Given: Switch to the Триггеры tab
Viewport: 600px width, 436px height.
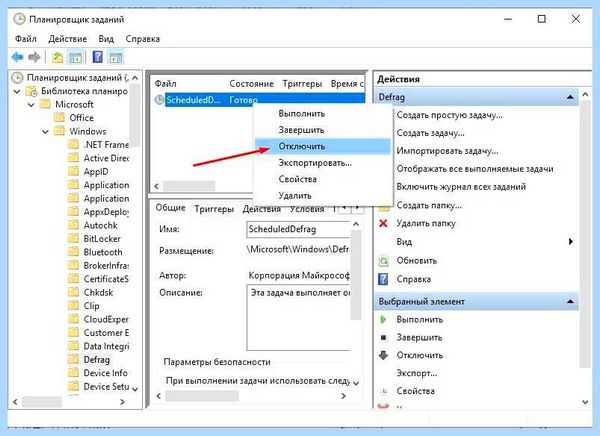Looking at the screenshot, I should (x=214, y=209).
